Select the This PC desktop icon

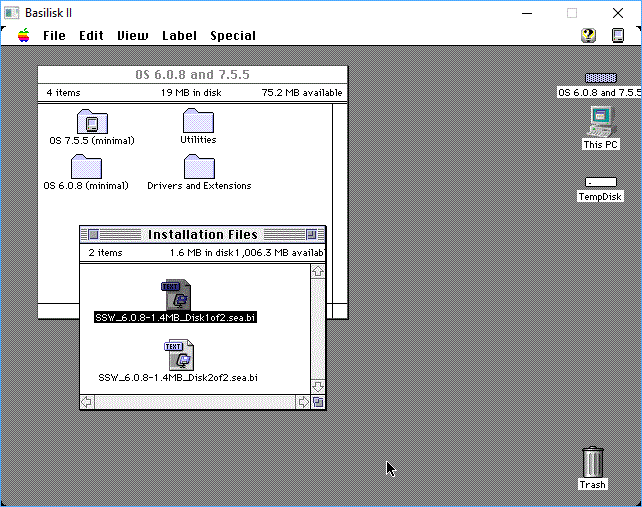coord(601,122)
